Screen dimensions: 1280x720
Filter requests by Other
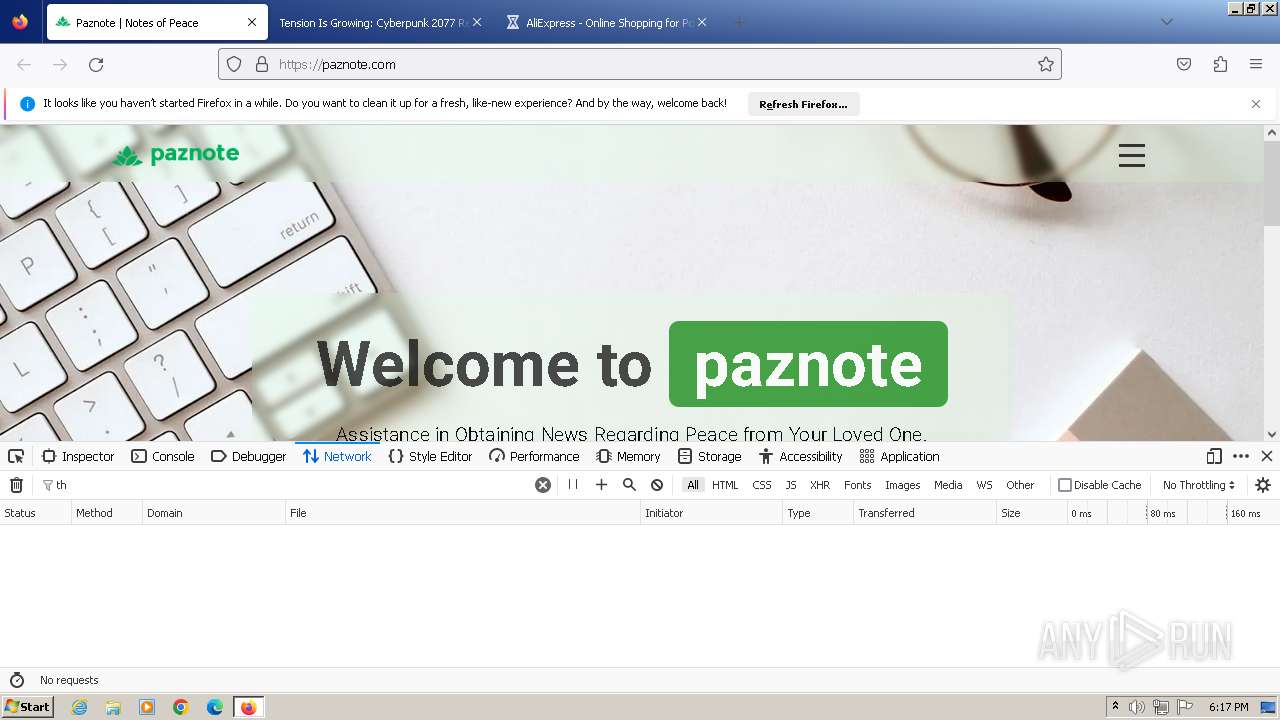point(1020,485)
